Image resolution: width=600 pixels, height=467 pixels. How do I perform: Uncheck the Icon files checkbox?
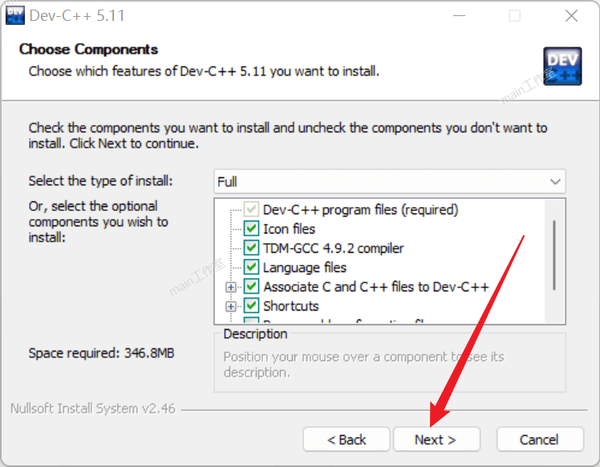tap(251, 229)
